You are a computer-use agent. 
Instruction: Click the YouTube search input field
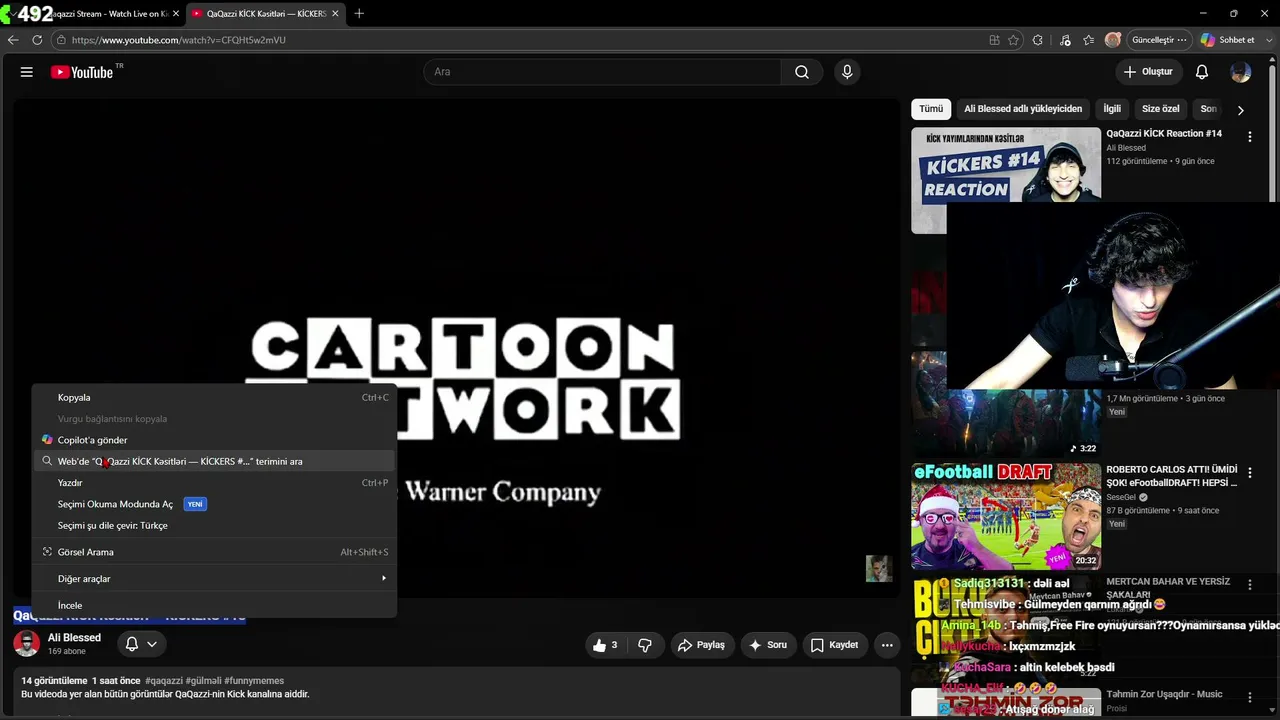pos(602,72)
